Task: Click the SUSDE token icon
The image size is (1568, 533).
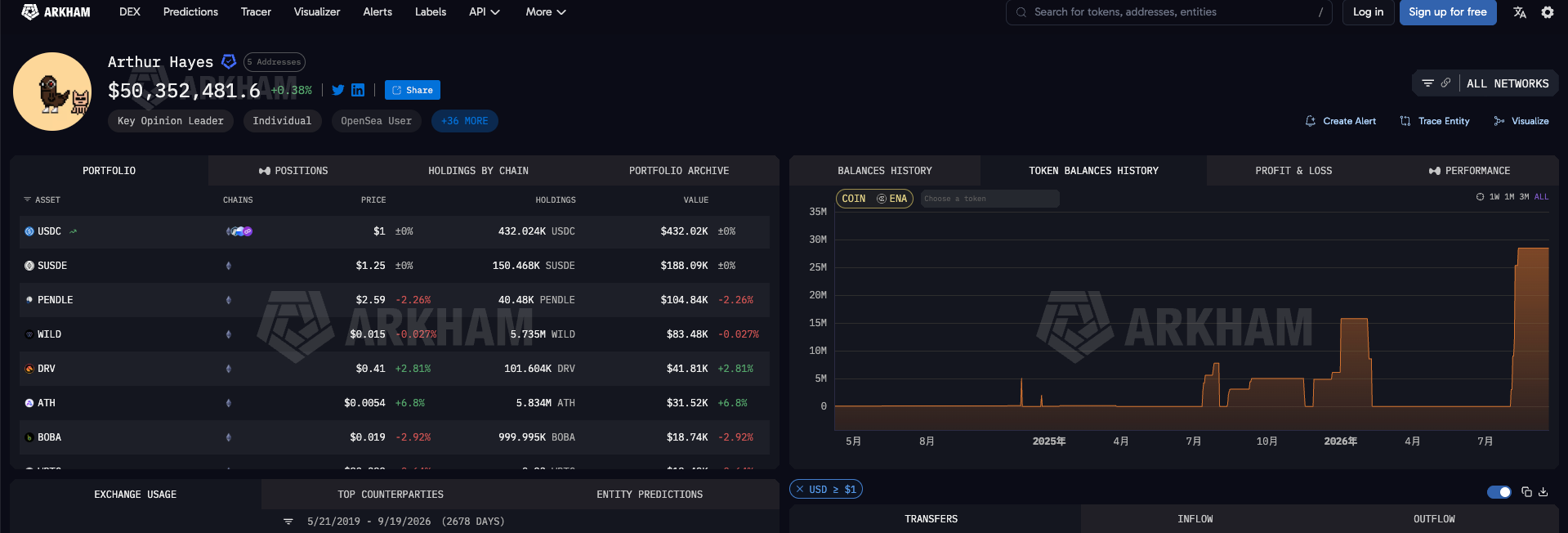Action: (29, 266)
